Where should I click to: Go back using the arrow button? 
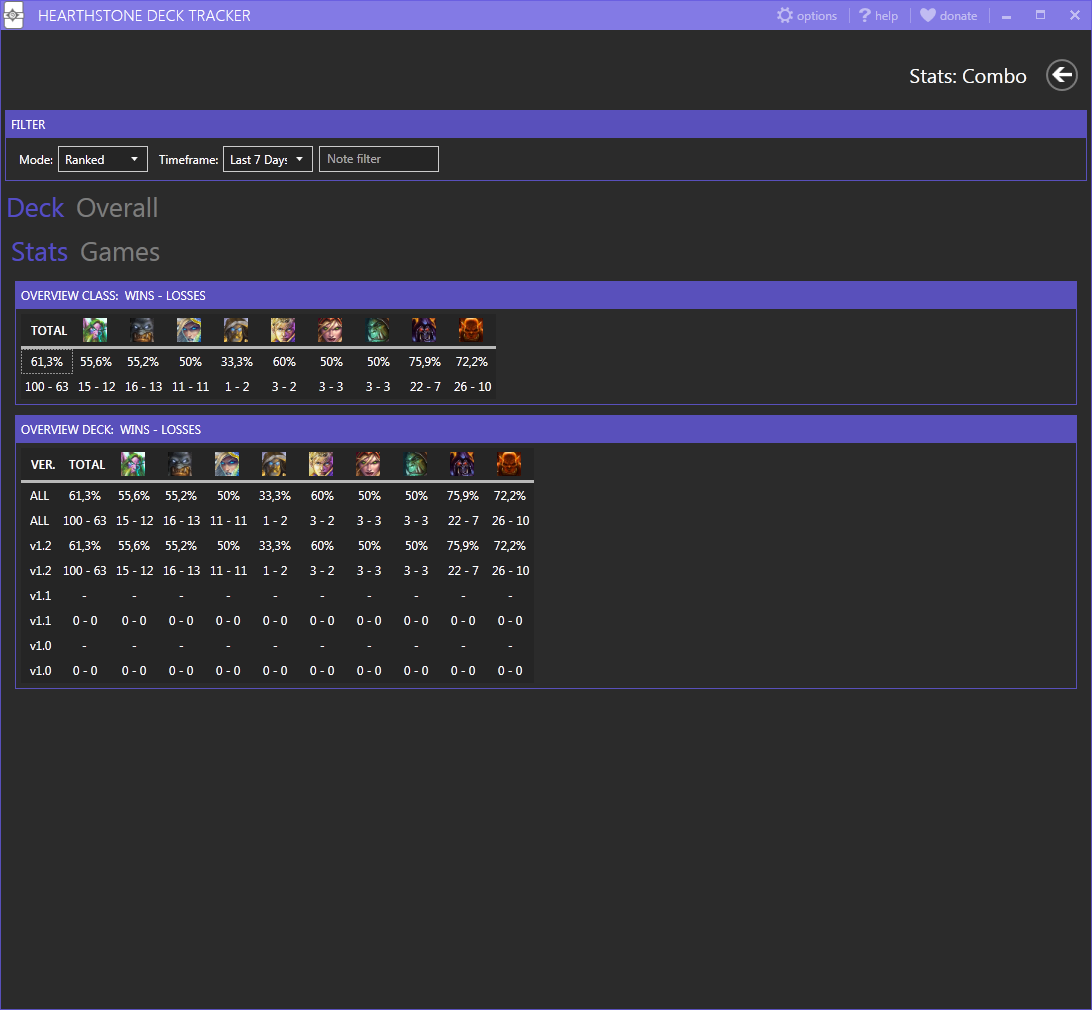click(1061, 75)
